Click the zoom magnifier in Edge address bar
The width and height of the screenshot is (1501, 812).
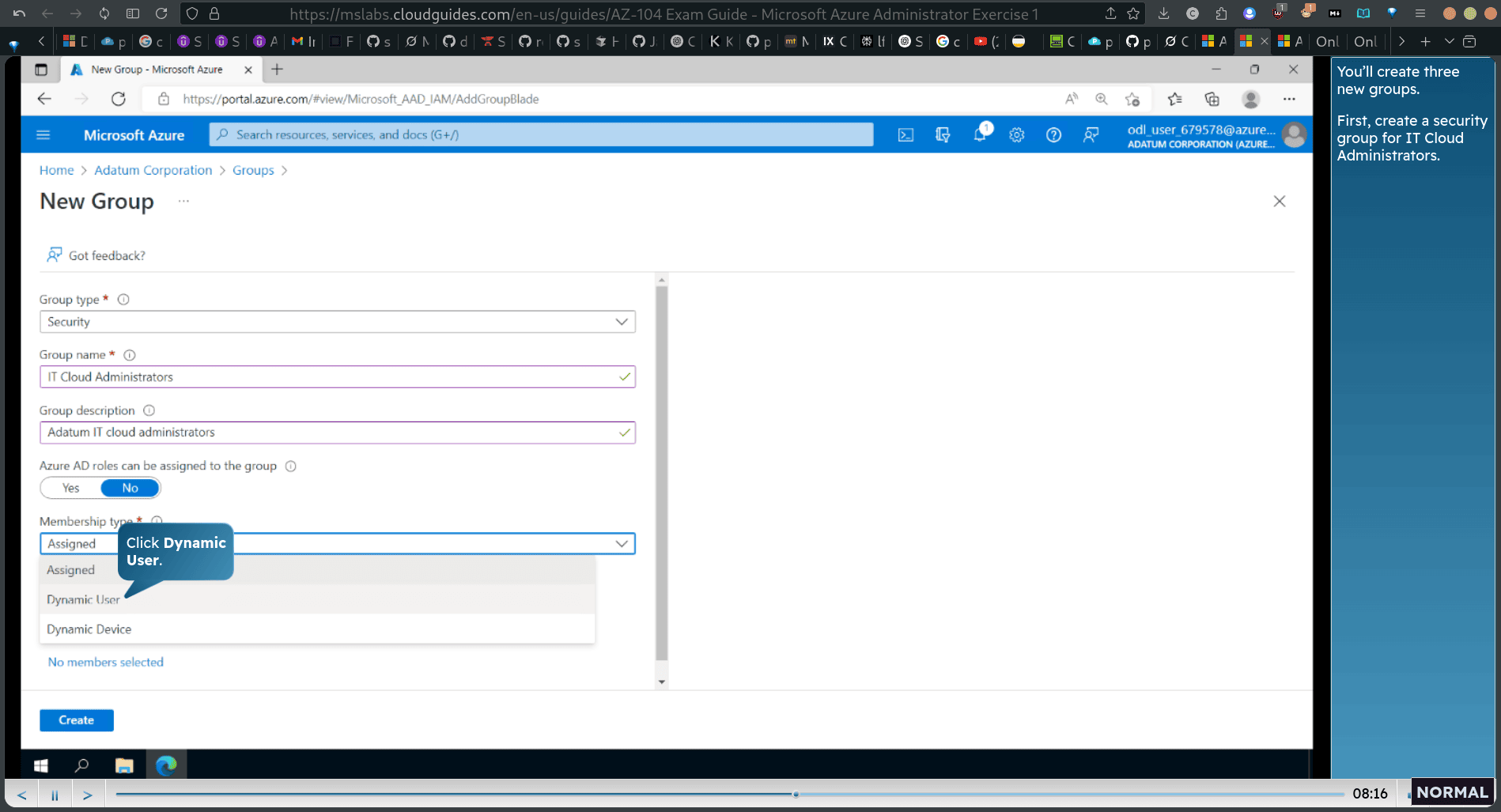1102,99
